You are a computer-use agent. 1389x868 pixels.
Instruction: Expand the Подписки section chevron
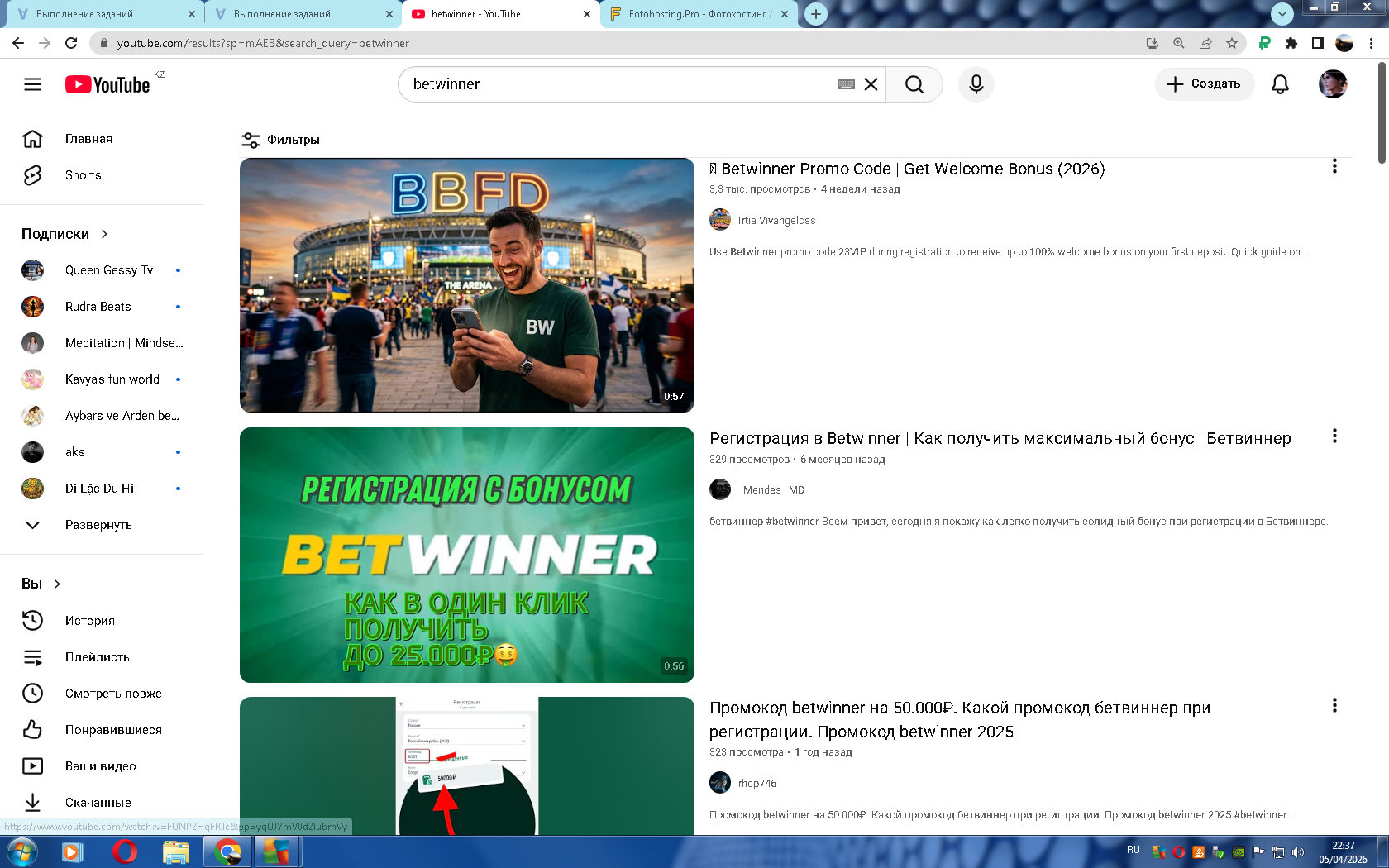104,234
